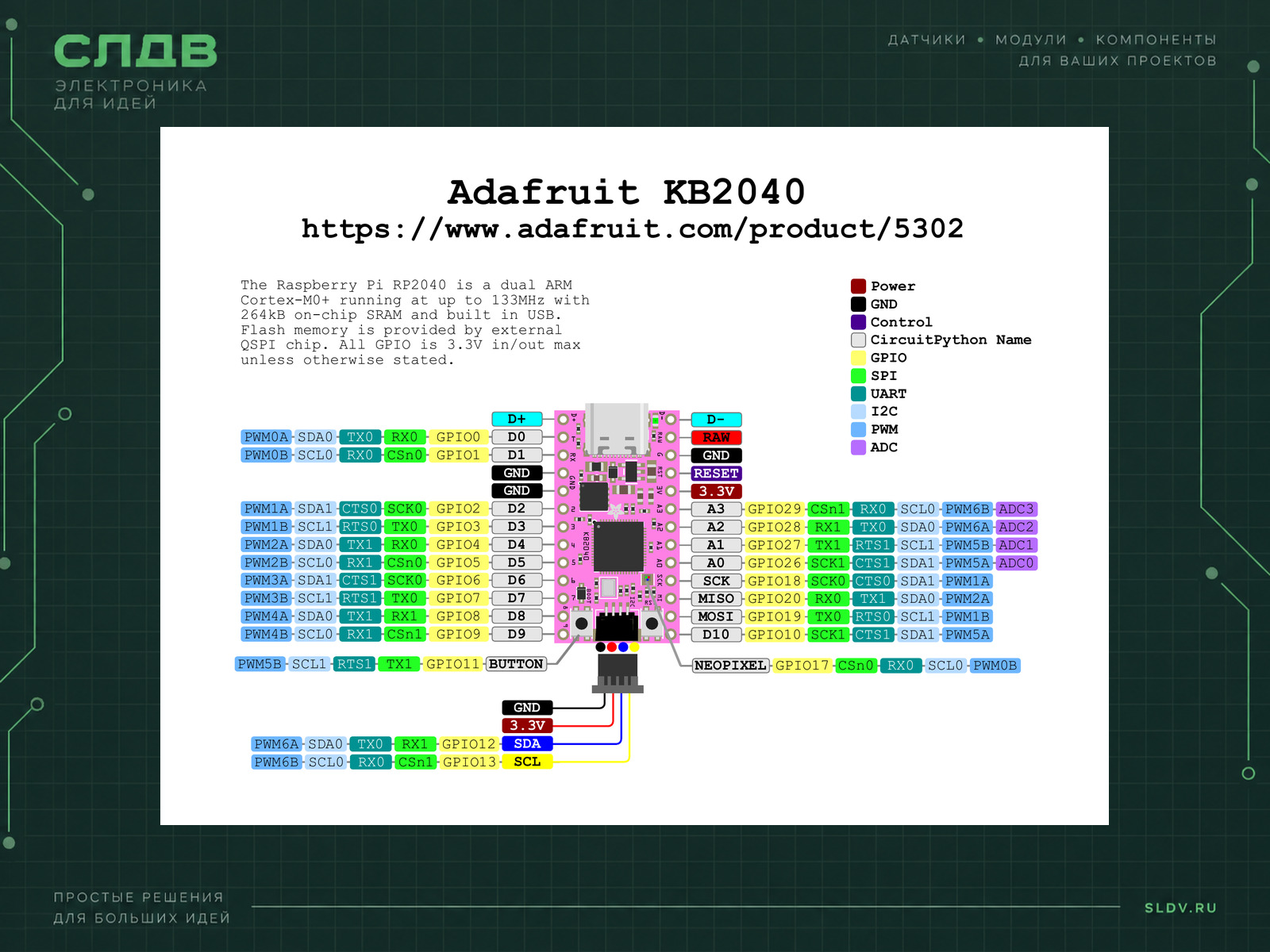Click the GPIO29 label
The width and height of the screenshot is (1270, 952).
[x=775, y=509]
